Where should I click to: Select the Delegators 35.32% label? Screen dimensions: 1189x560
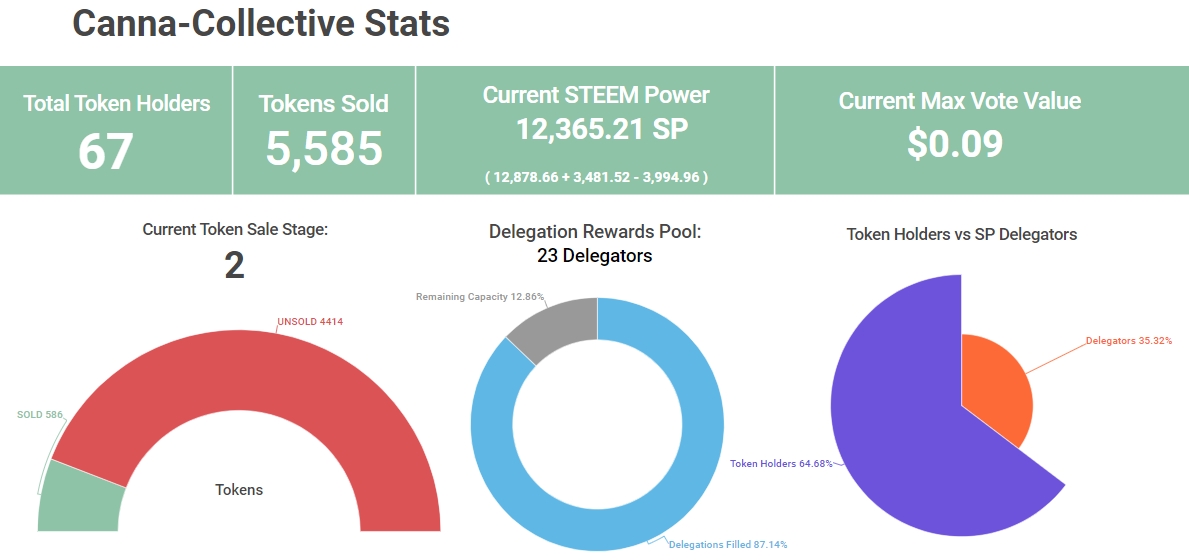(1129, 340)
